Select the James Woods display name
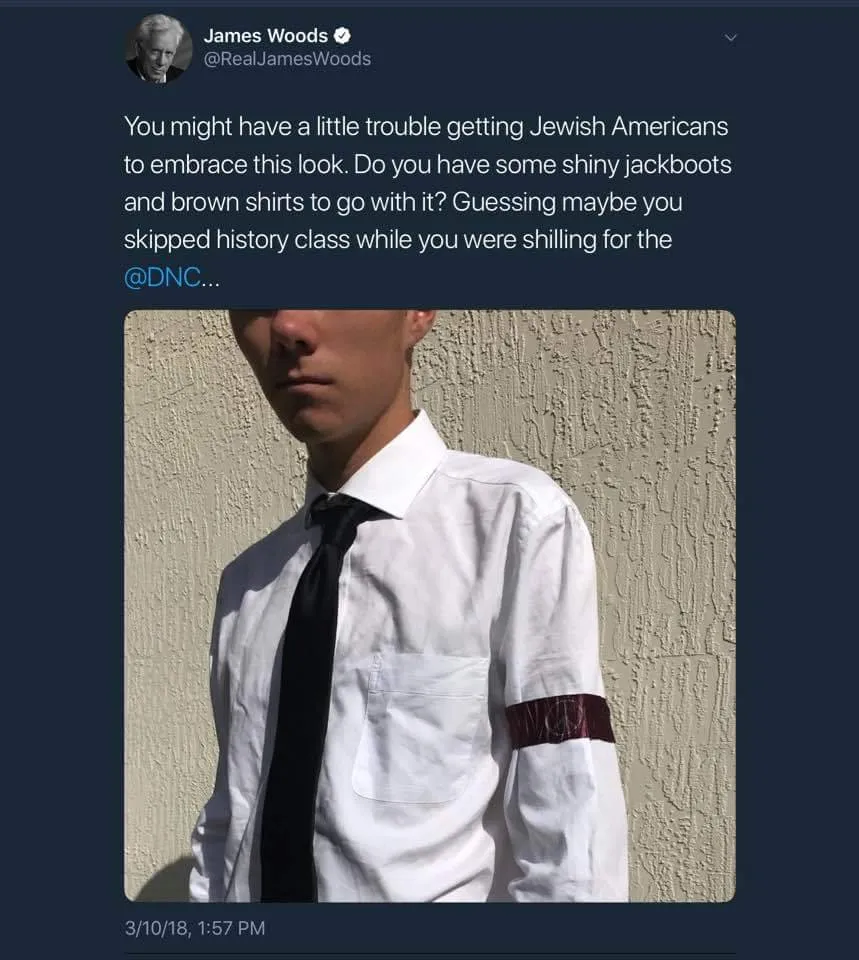Screen dimensions: 859x960 click(x=266, y=36)
